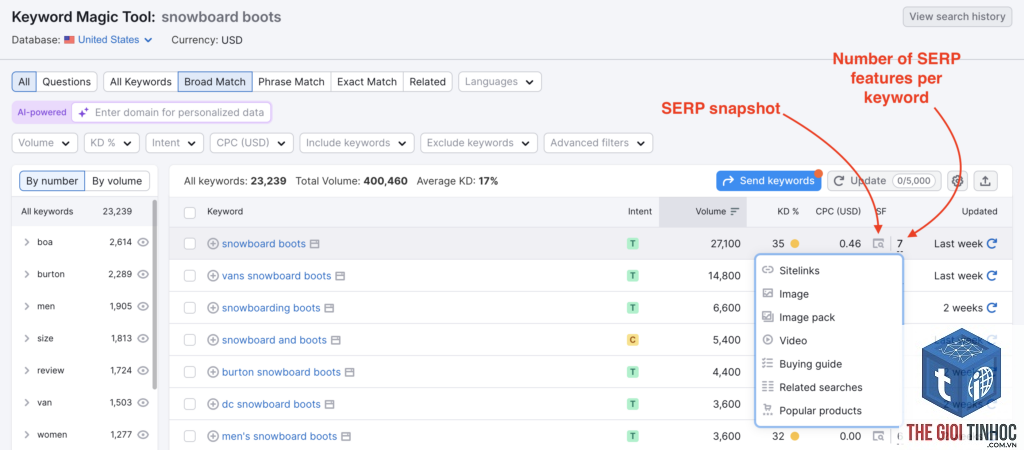The image size is (1024, 450).
Task: Click the domain personalized data input field
Action: pyautogui.click(x=171, y=112)
